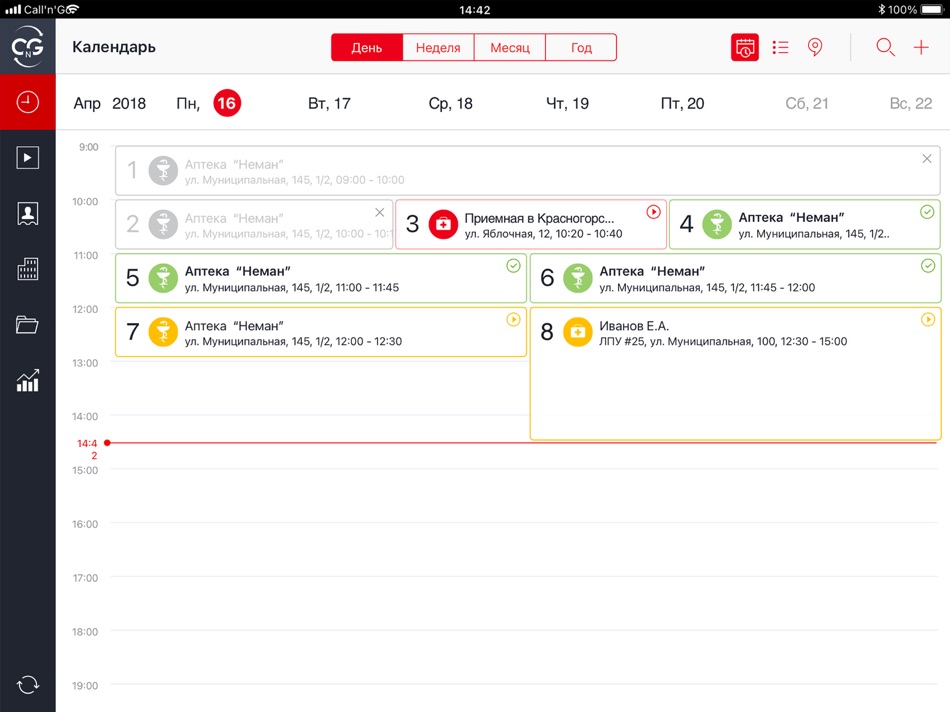
Task: Open the organizations building sidebar icon
Action: pos(27,268)
